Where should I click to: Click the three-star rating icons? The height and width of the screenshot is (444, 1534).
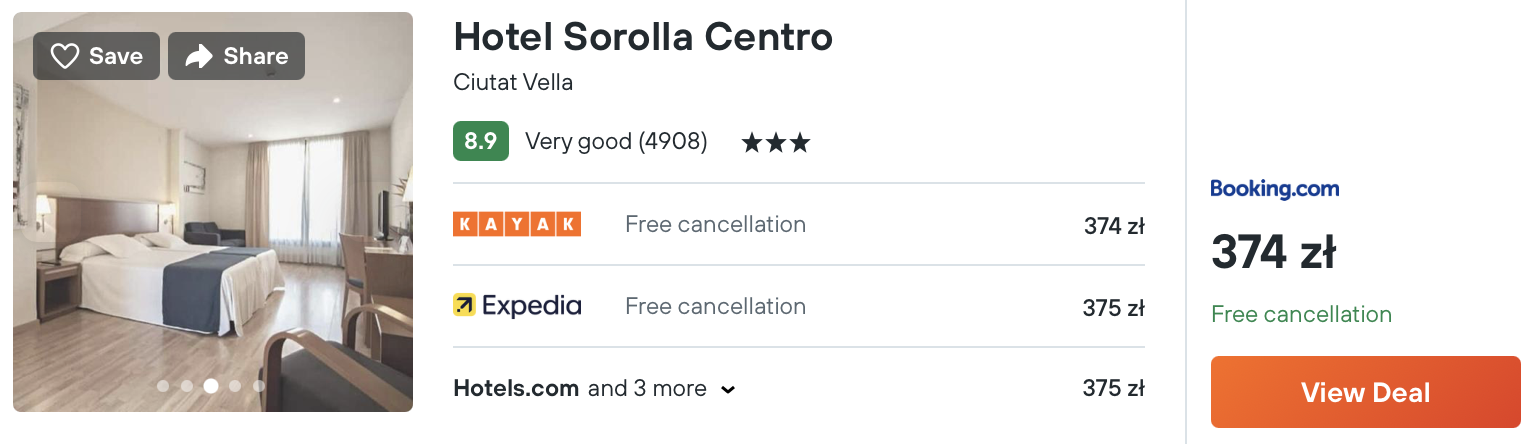pos(775,143)
